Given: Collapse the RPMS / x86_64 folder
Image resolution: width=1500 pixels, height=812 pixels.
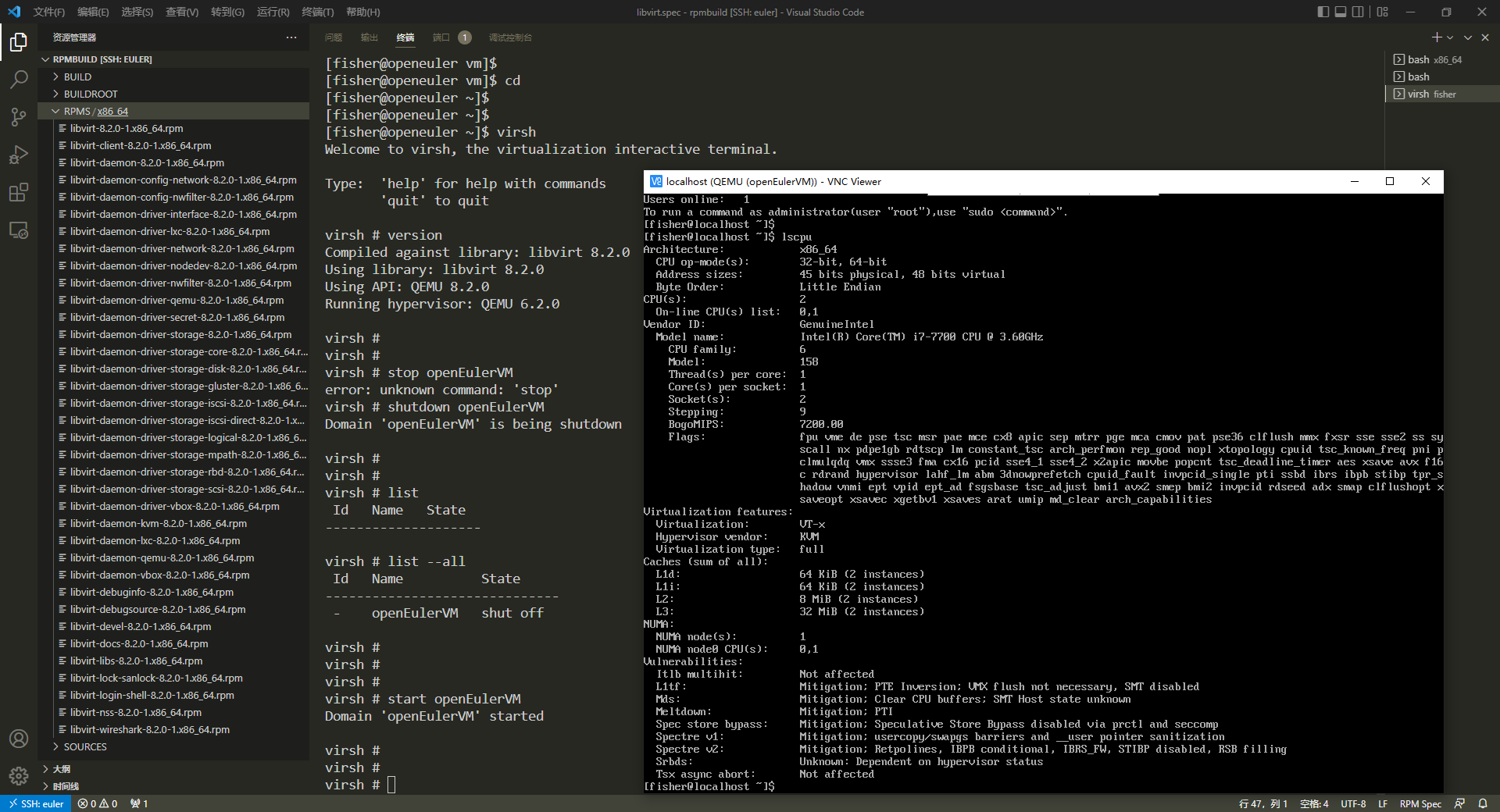Looking at the screenshot, I should [173, 111].
